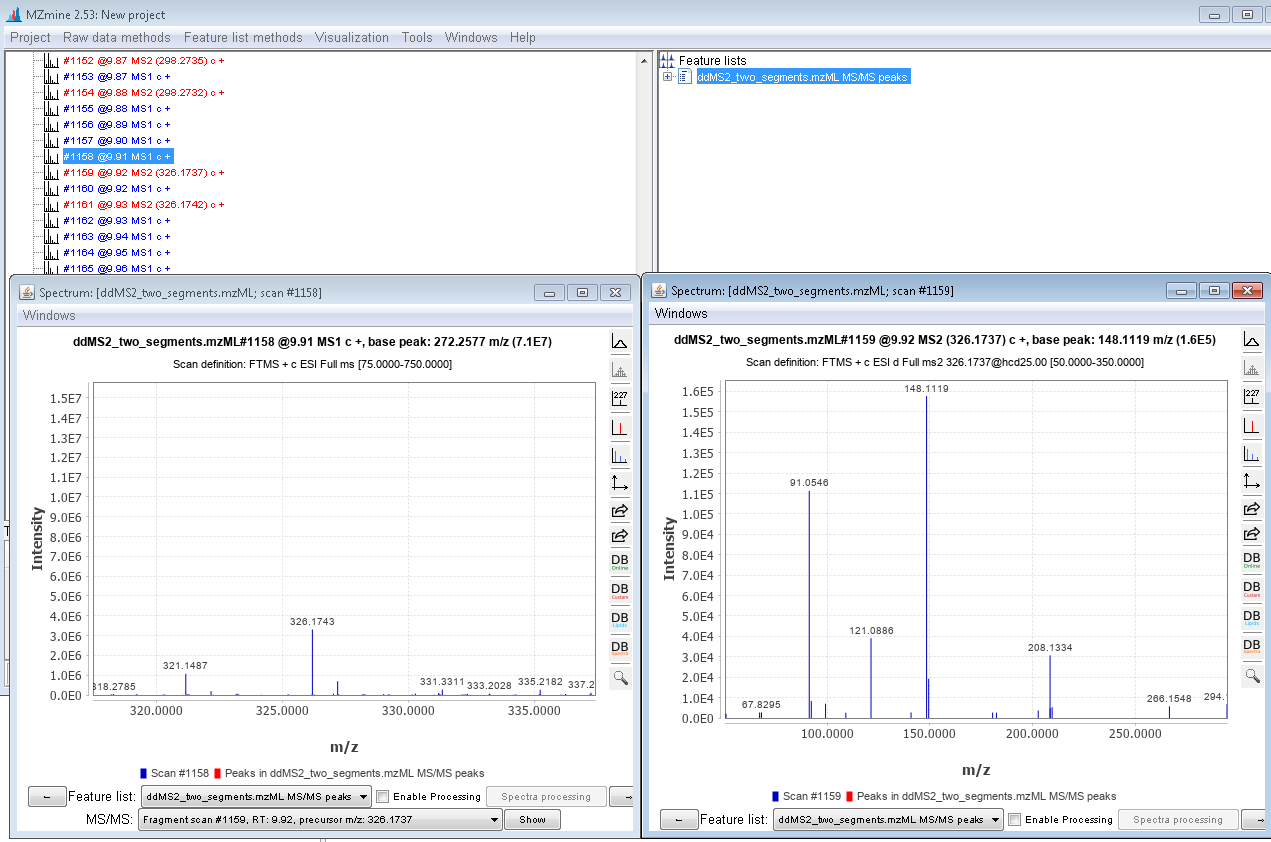Click data point values icon in scan #1158 window
1271x842 pixels.
click(620, 399)
